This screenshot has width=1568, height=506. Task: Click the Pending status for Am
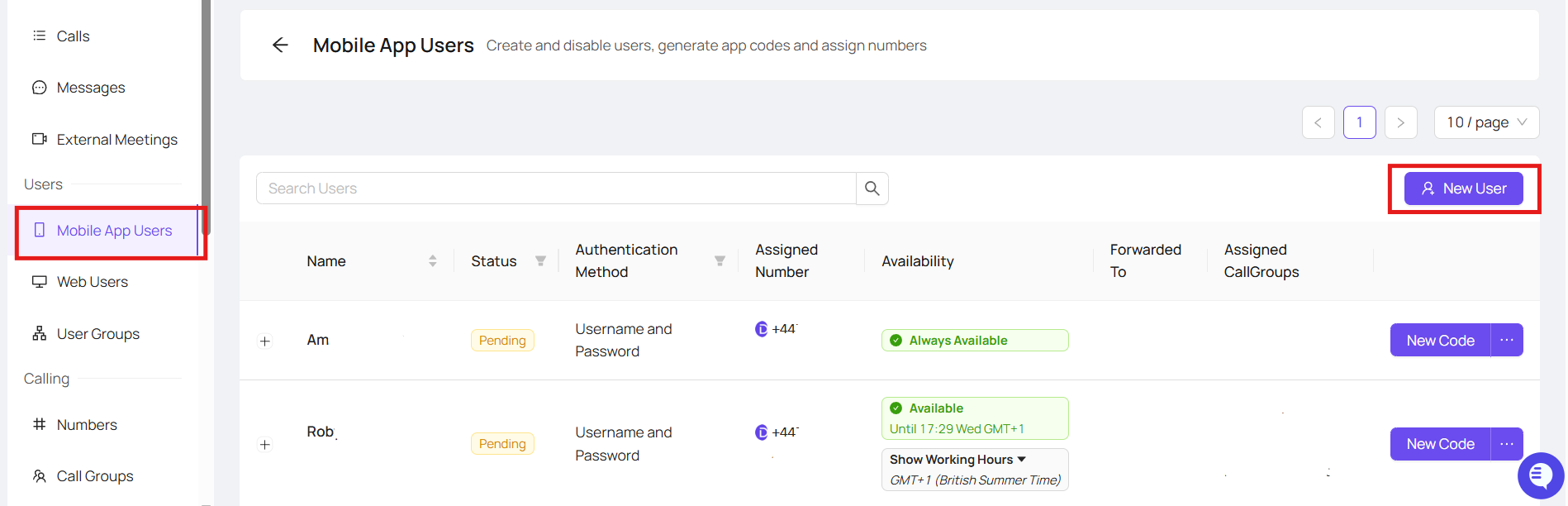[502, 341]
